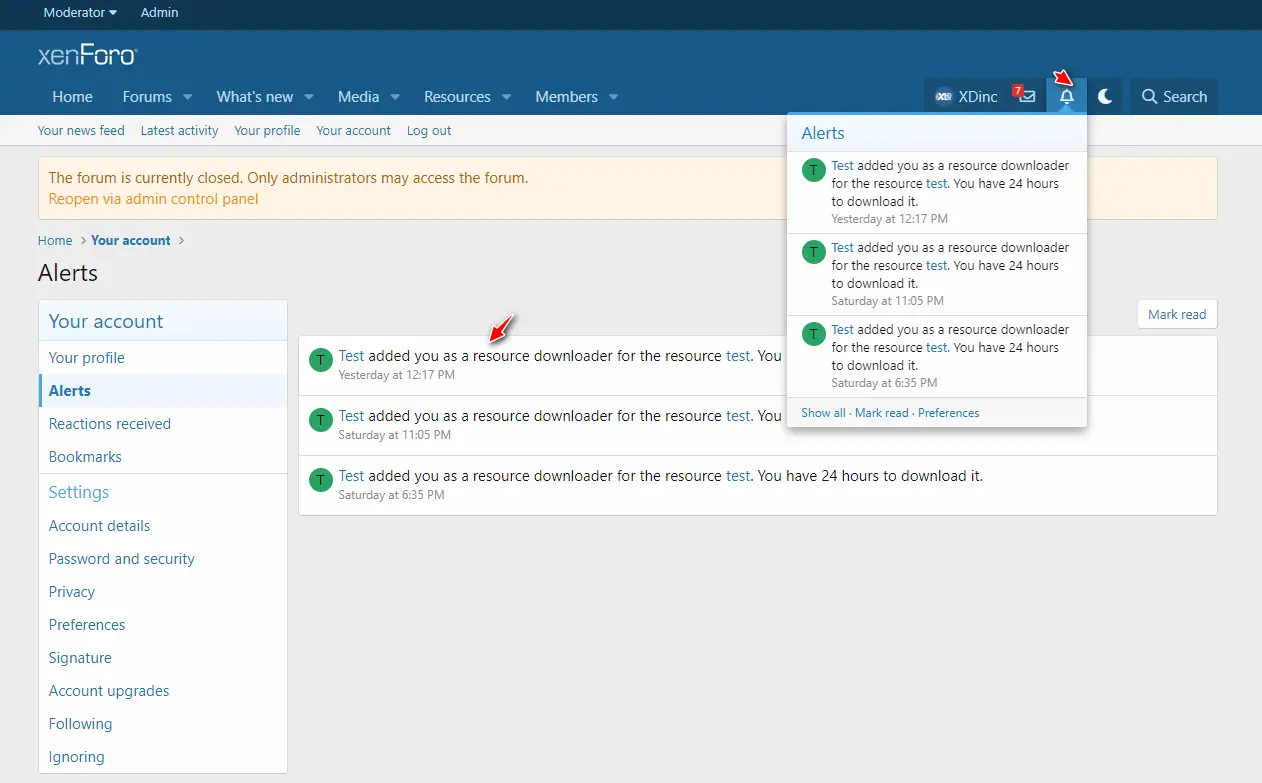1262x783 pixels.
Task: Open the Moderator dropdown menu
Action: tap(80, 13)
